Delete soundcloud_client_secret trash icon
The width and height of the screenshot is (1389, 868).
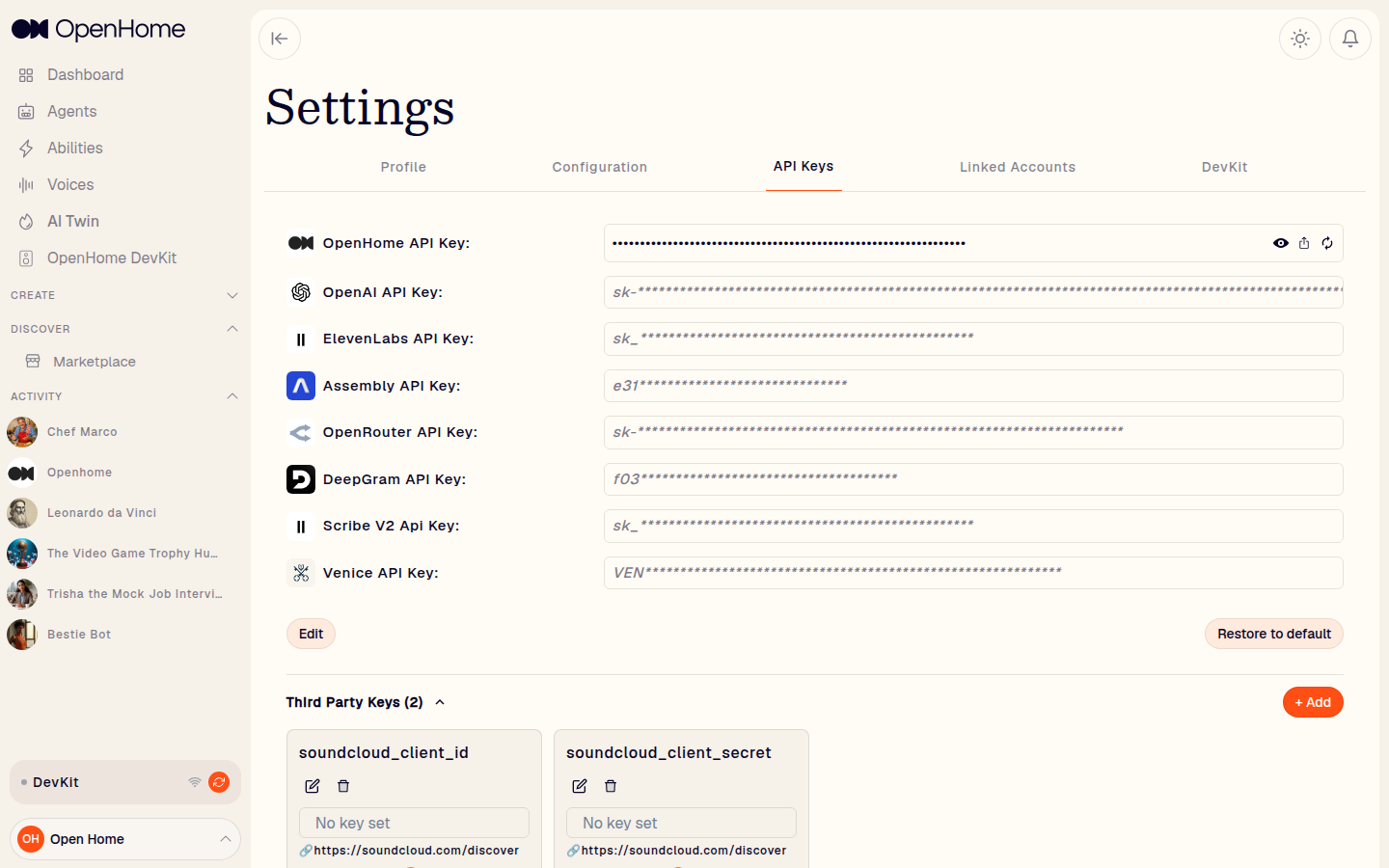(611, 786)
